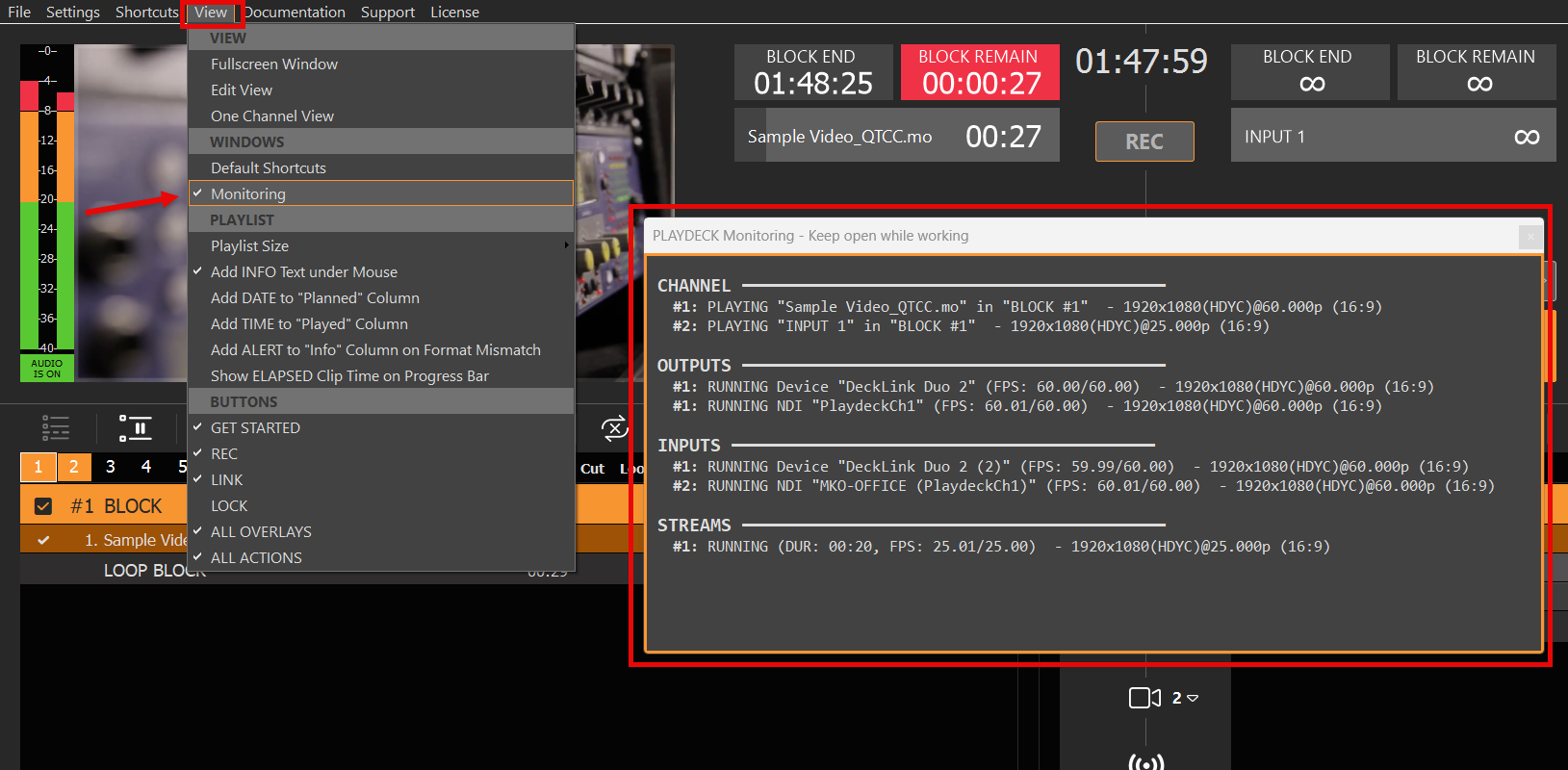Click the STREAMS #1 RUNNING line
Image resolution: width=1568 pixels, height=770 pixels.
tap(1001, 546)
